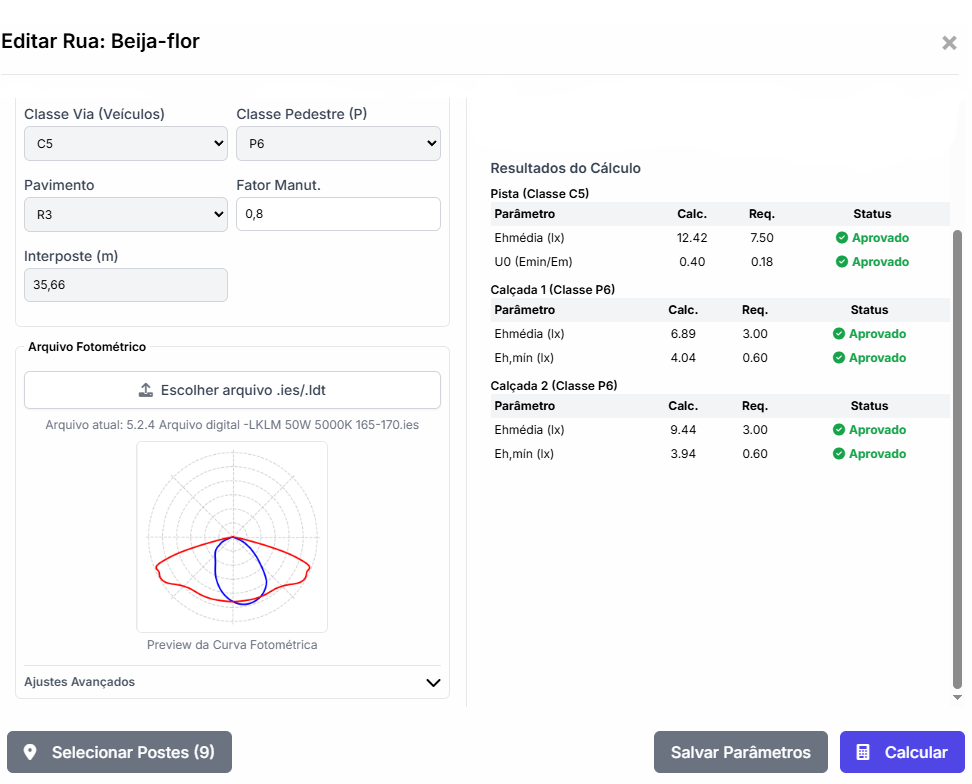Open the Pavimento dropdown
Image resolution: width=972 pixels, height=784 pixels.
tap(125, 214)
